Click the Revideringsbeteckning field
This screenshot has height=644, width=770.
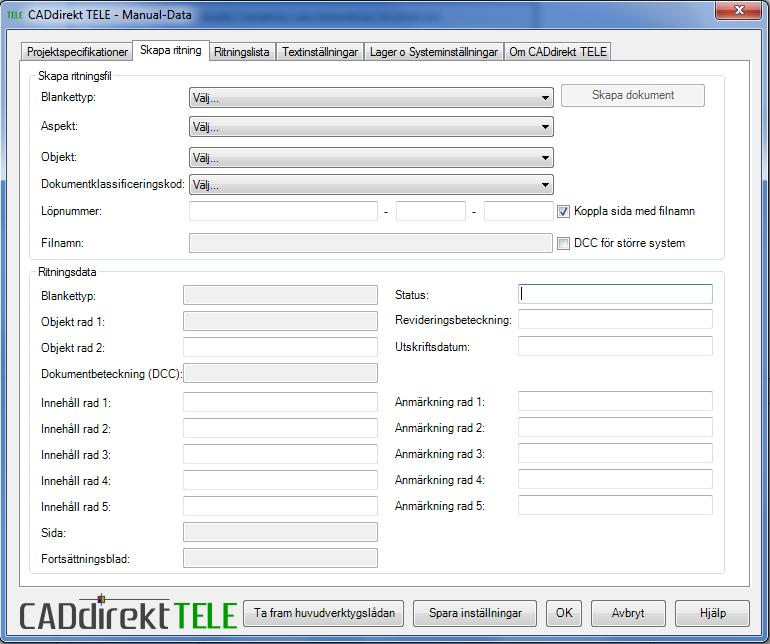(615, 319)
